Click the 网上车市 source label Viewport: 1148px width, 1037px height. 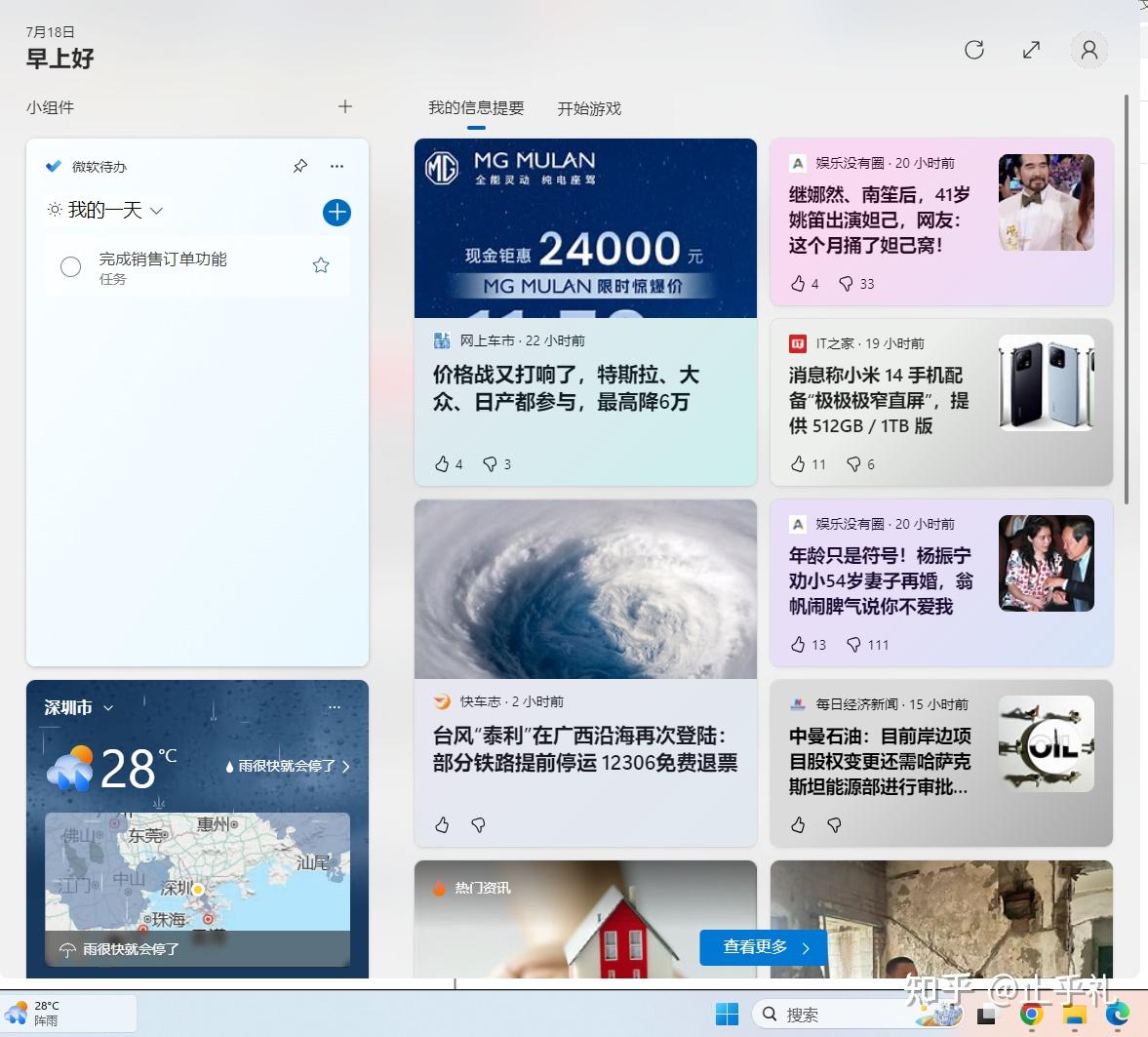click(487, 340)
